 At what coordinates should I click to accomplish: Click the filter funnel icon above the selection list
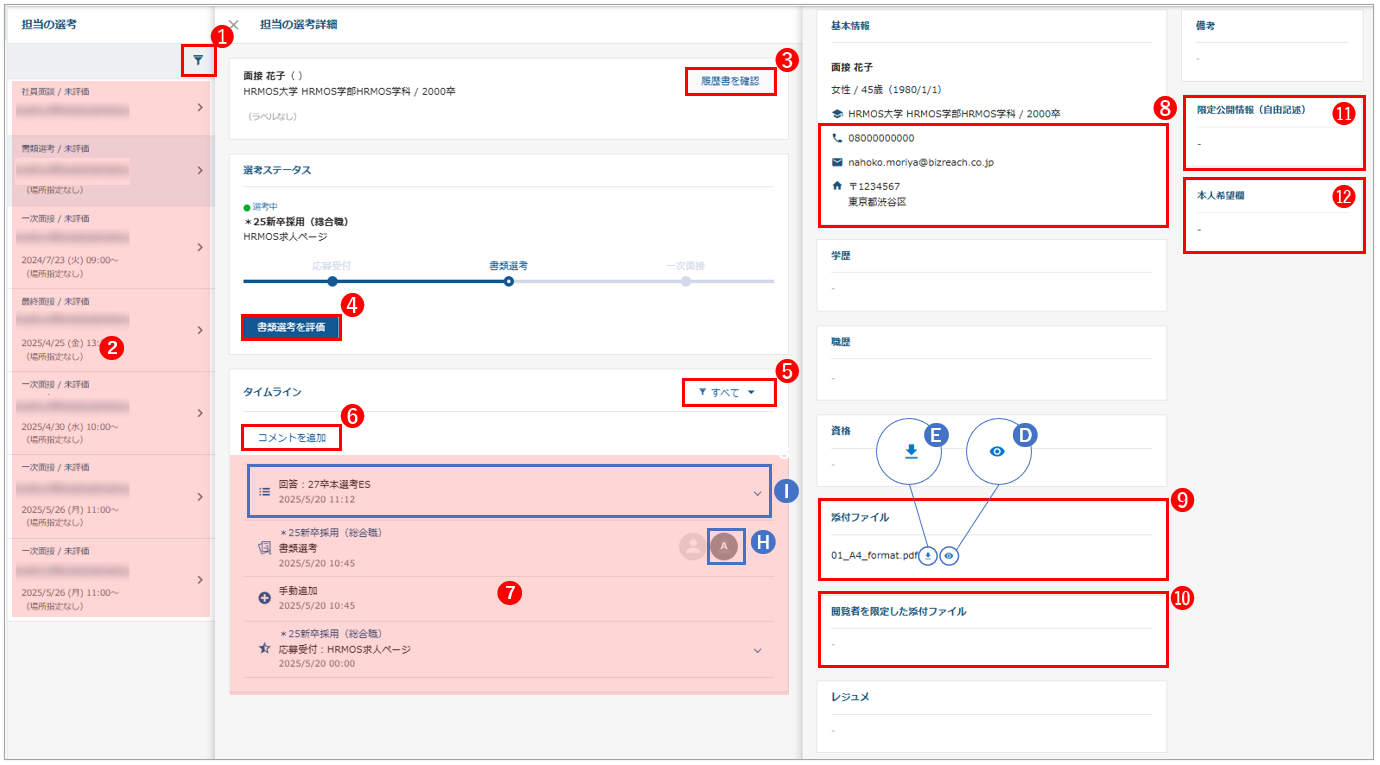198,61
